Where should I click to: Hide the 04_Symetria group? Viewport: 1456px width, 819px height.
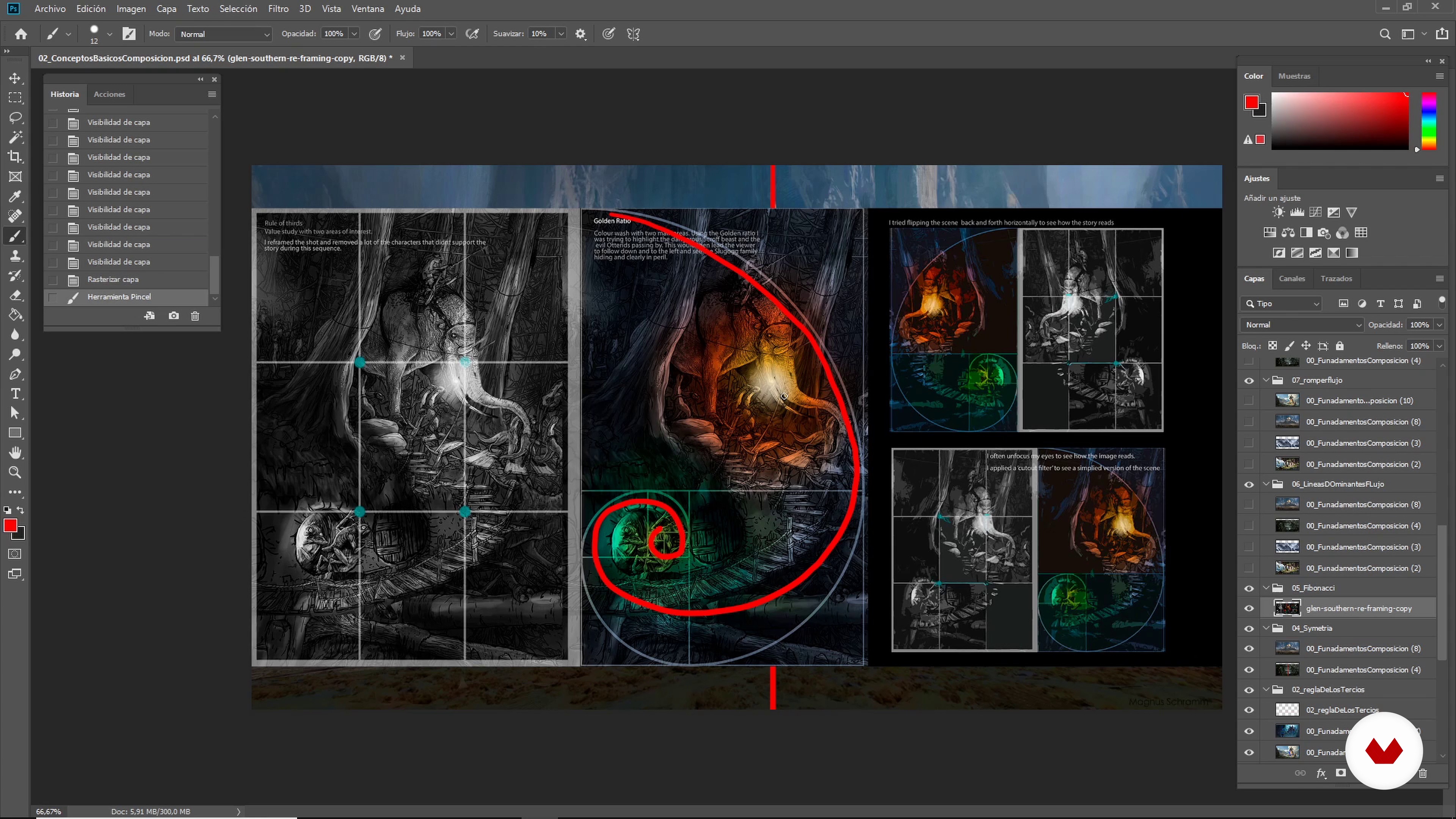tap(1249, 629)
